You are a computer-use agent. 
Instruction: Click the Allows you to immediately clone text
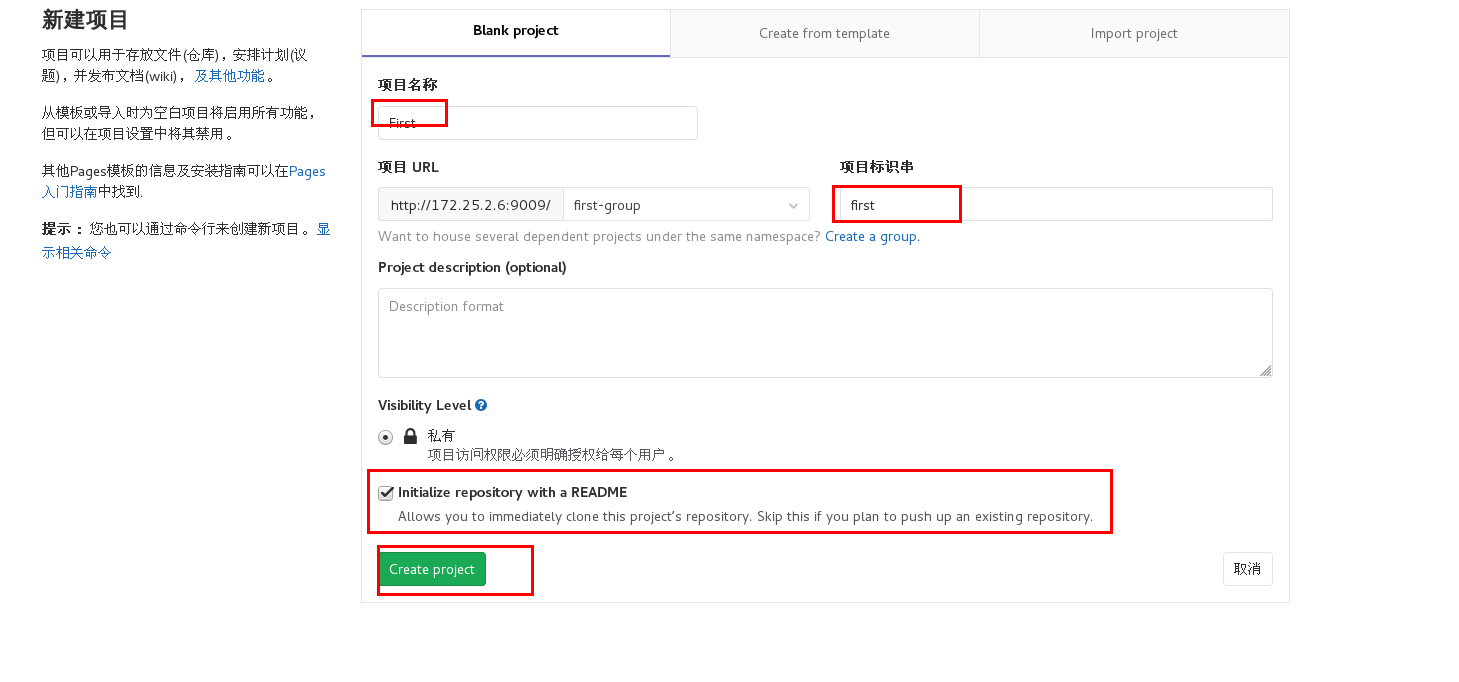pyautogui.click(x=745, y=517)
